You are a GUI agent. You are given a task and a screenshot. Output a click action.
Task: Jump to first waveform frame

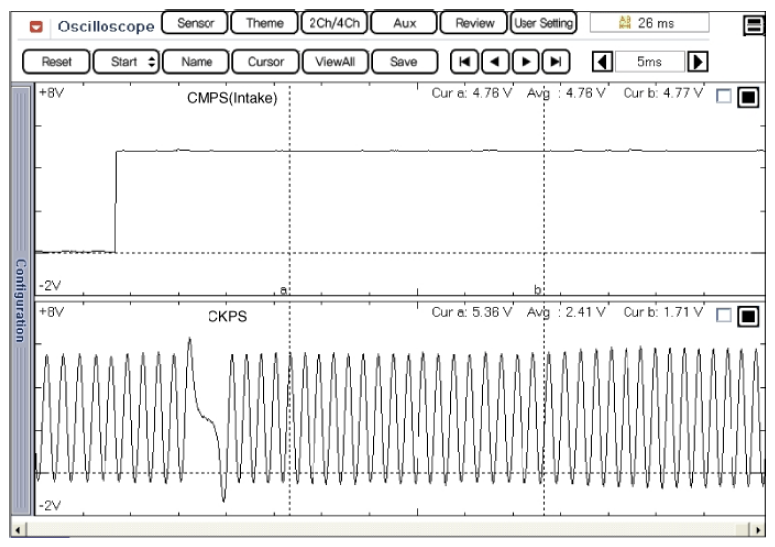pyautogui.click(x=463, y=61)
